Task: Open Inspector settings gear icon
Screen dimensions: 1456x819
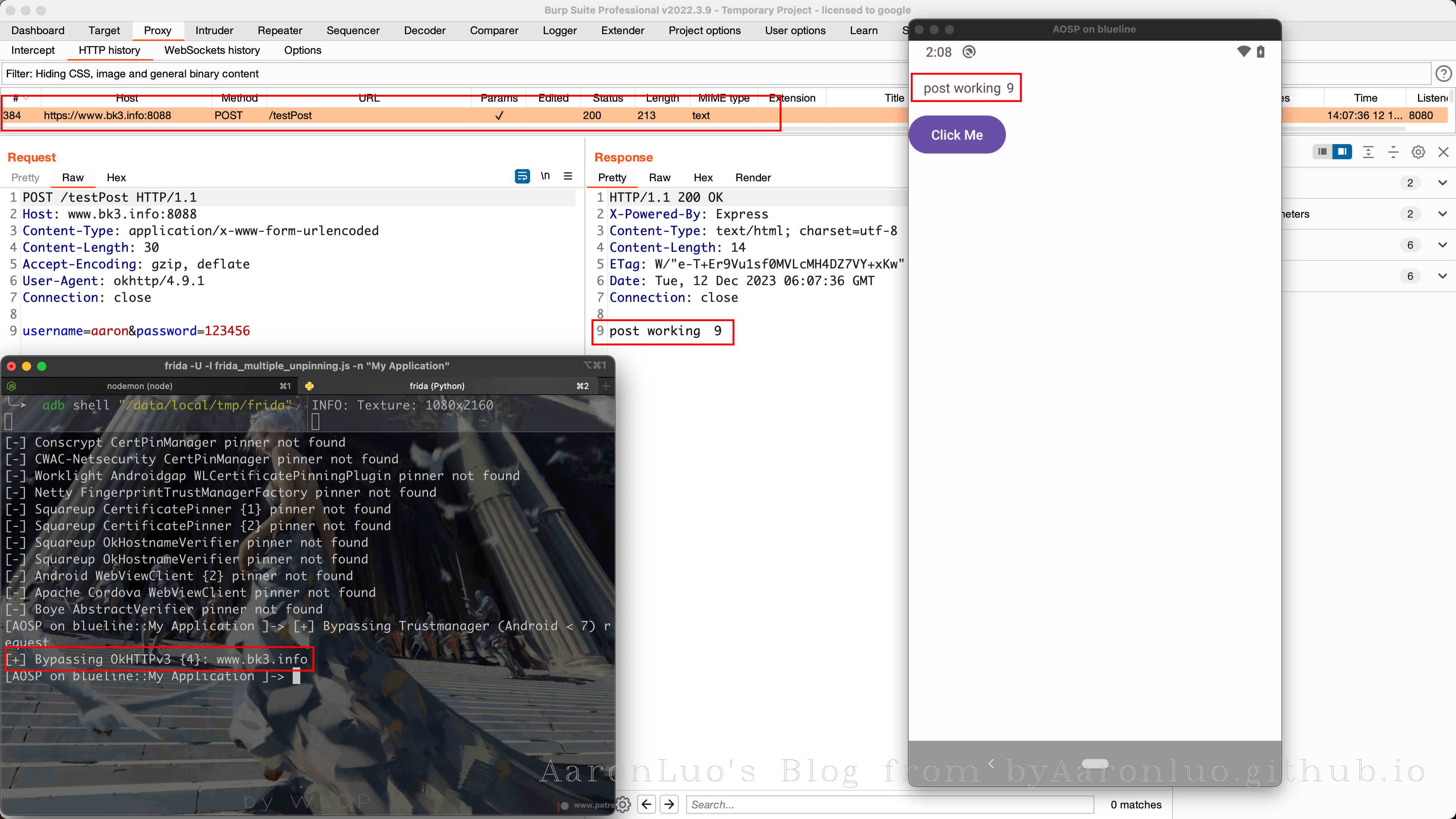Action: click(x=1418, y=152)
